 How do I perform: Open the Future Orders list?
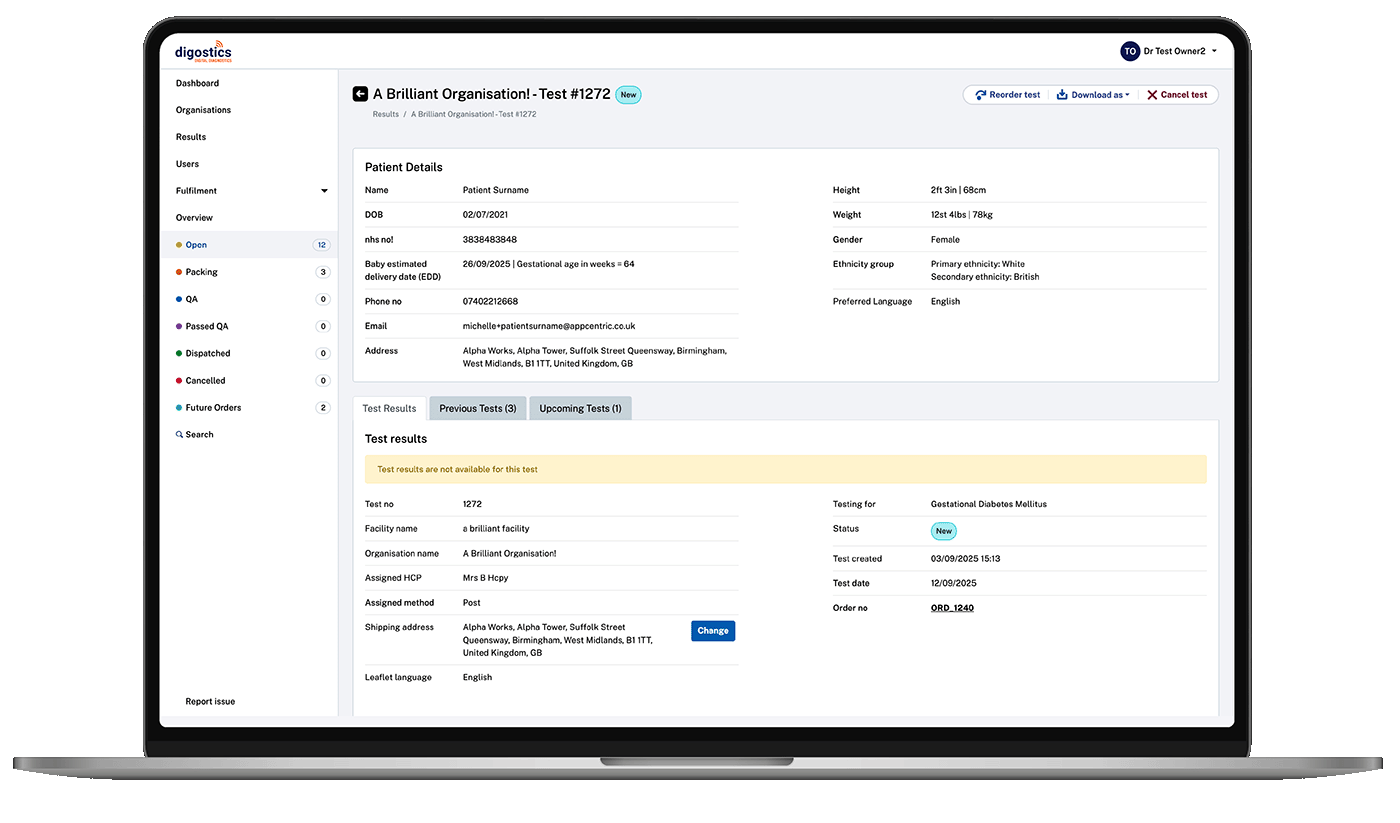point(213,408)
